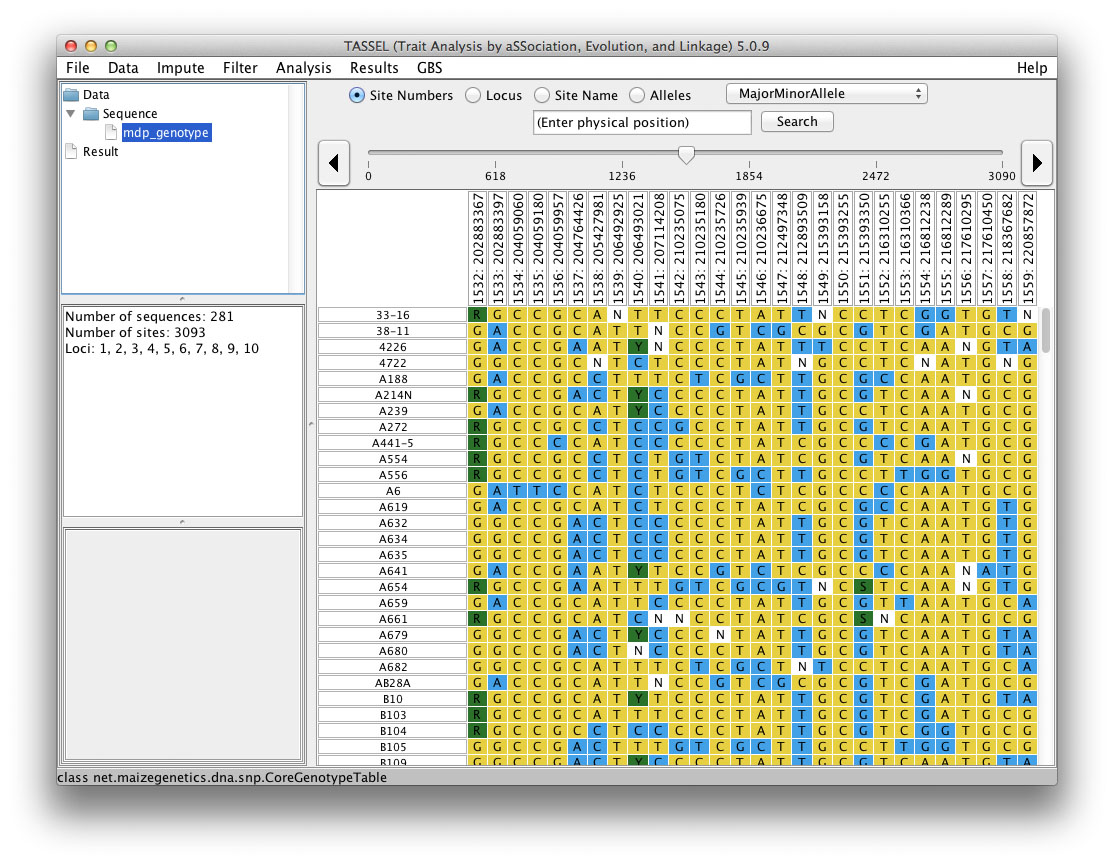This screenshot has height=864, width=1114.
Task: Open the Filter menu
Action: tap(240, 68)
